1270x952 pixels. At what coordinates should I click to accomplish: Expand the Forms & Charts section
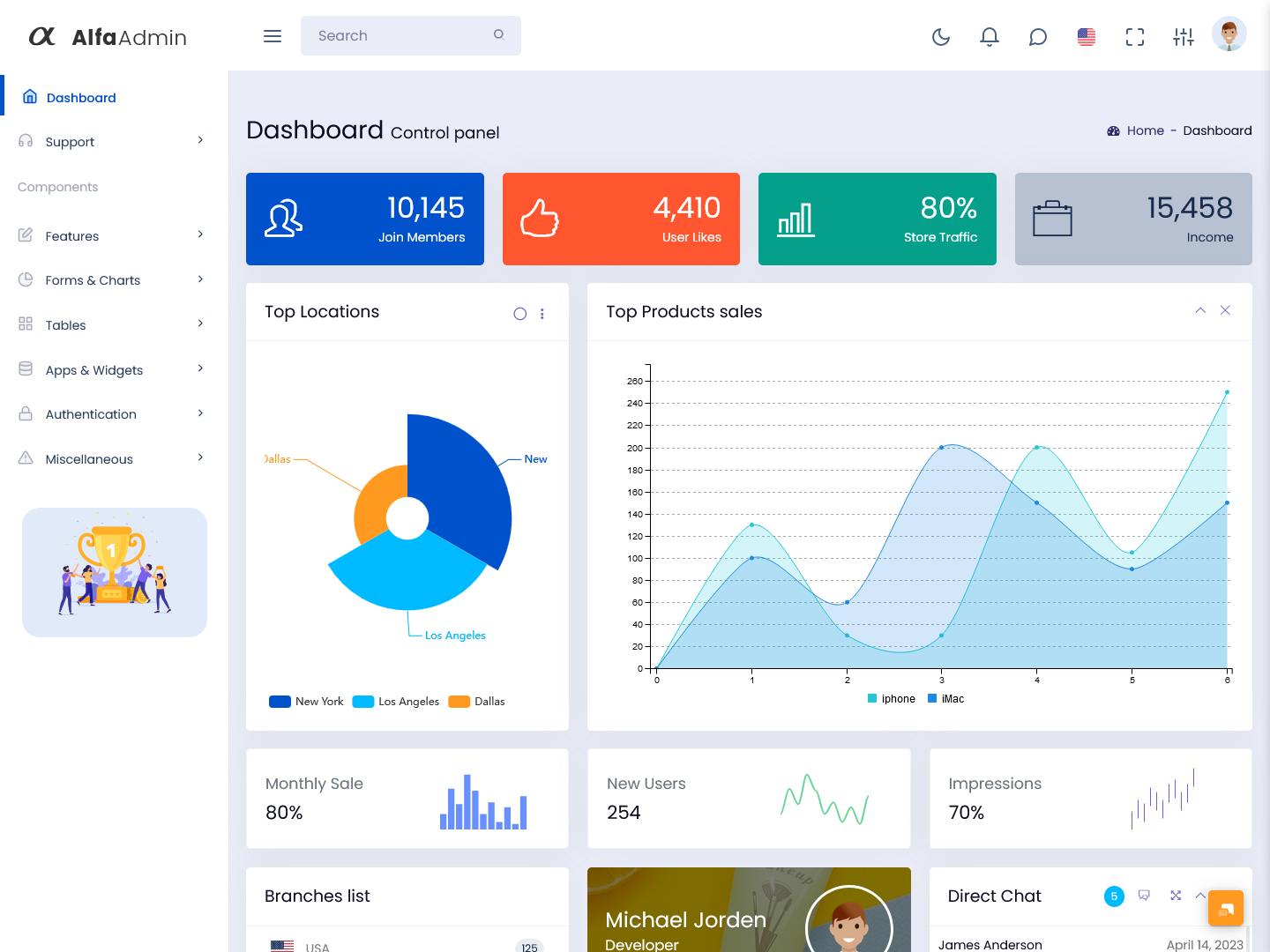click(93, 279)
